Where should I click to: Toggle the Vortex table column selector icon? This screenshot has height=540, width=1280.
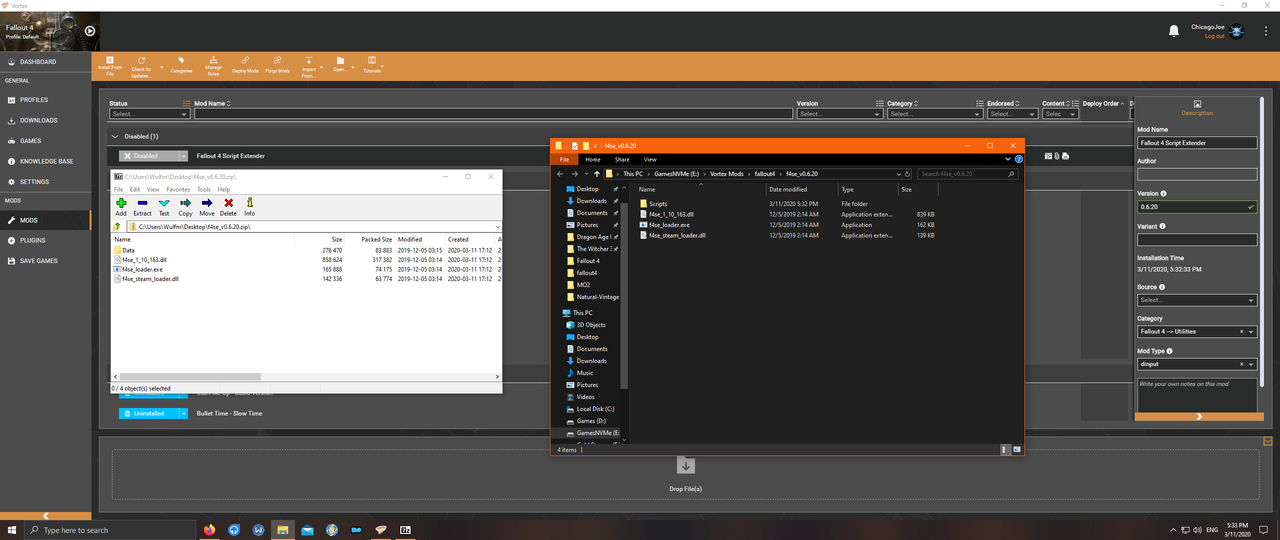187,103
